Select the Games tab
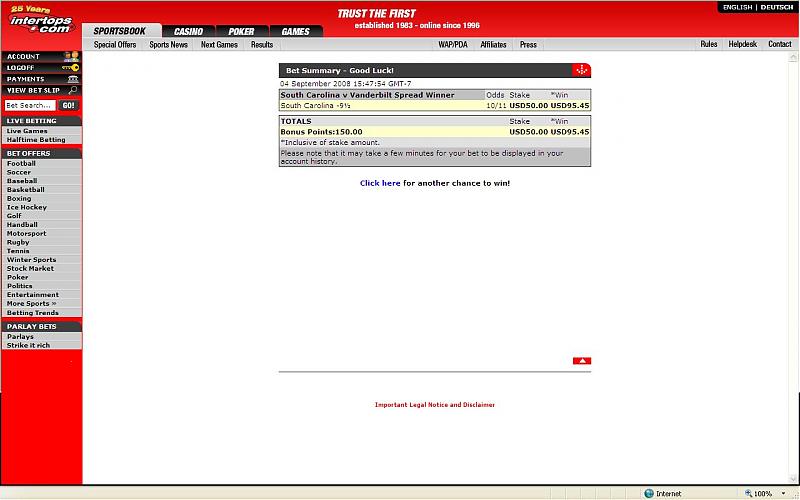800x500 pixels. pos(295,31)
